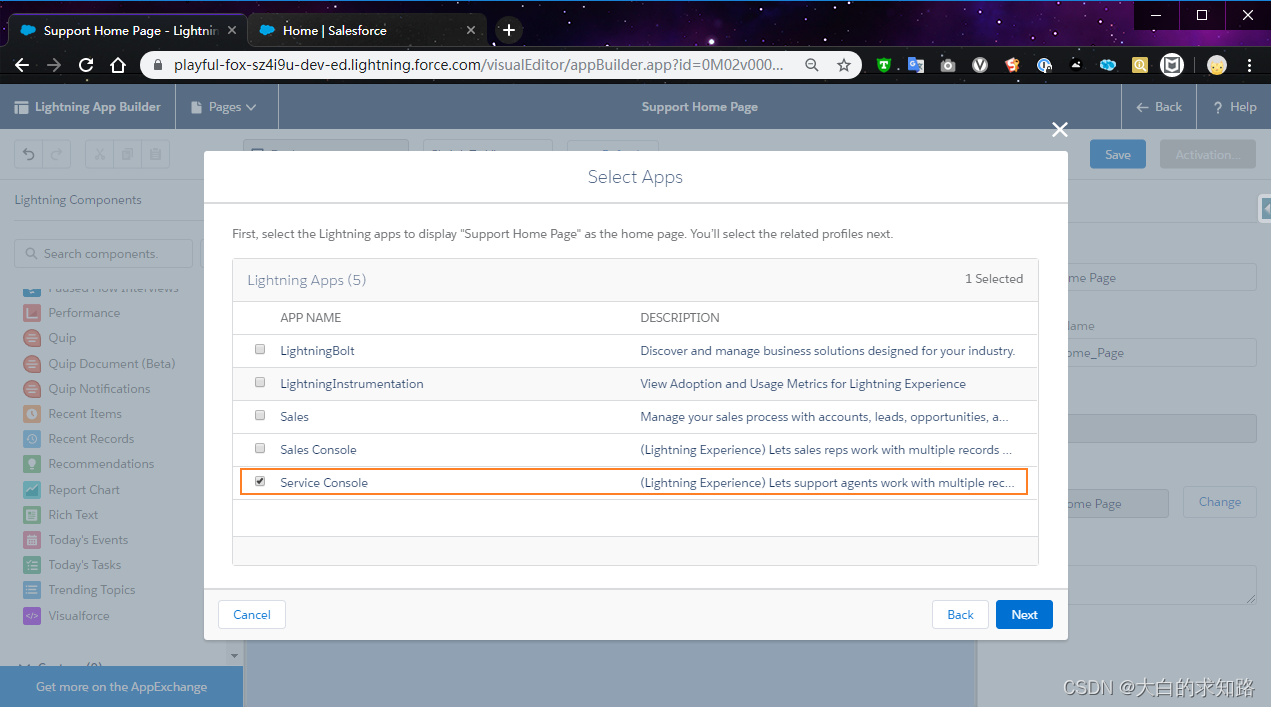The image size is (1271, 707).
Task: Select the Today's Tasks component icon
Action: click(31, 565)
